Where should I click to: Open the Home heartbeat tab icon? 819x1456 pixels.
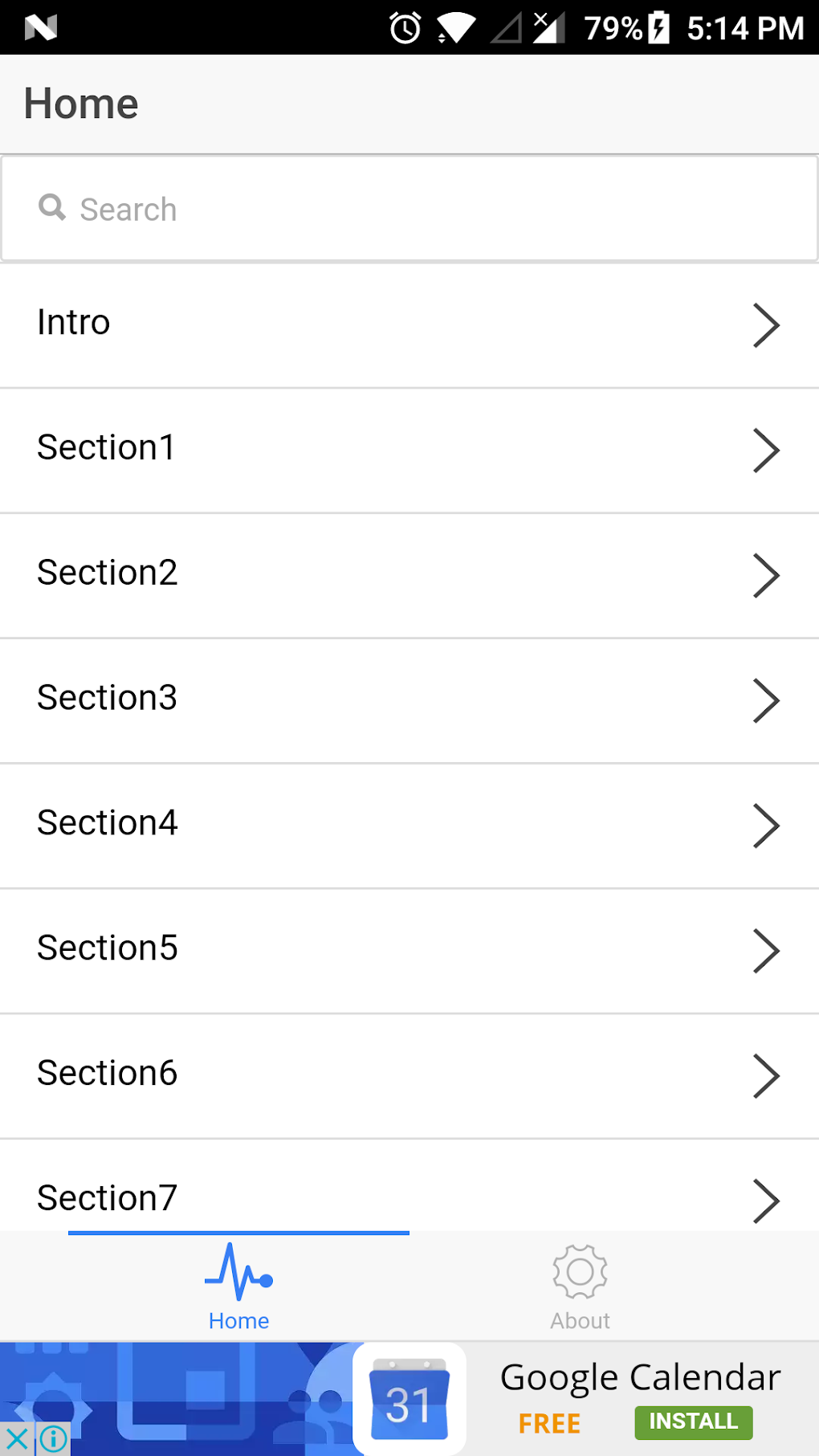coord(238,1272)
